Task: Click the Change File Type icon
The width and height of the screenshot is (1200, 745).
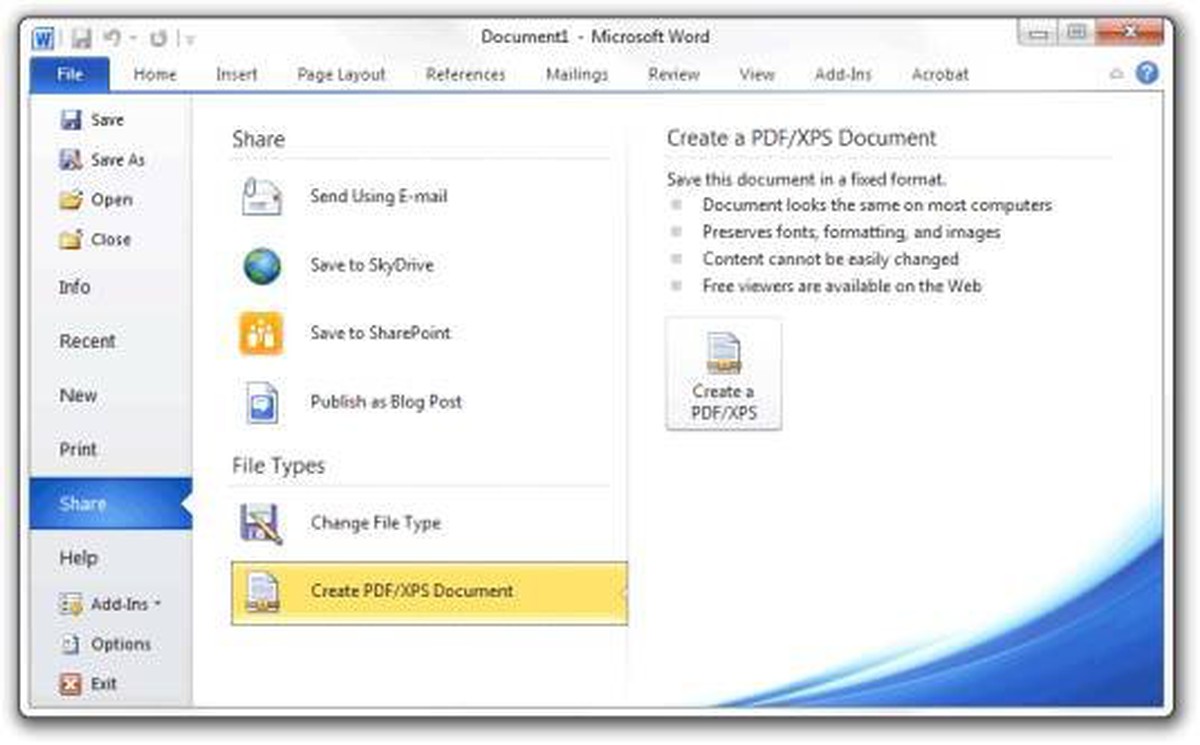Action: [x=262, y=523]
